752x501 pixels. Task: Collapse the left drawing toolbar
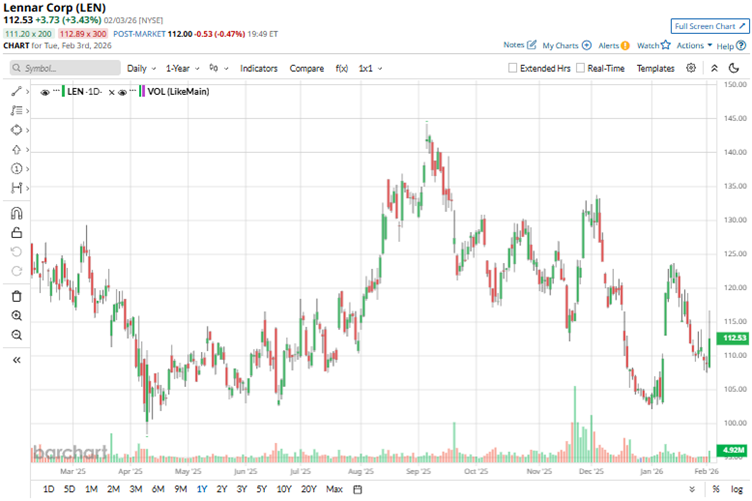pyautogui.click(x=16, y=360)
